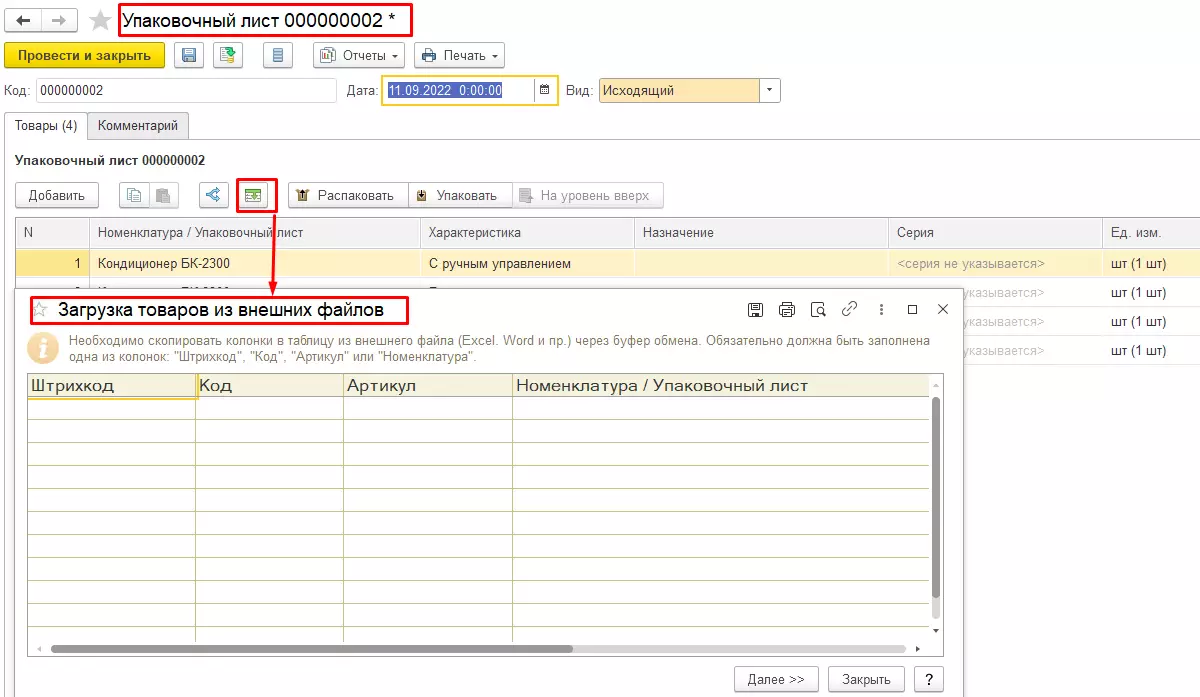Click the Назначение column header
Screen dimensions: 1200x697
(760, 232)
